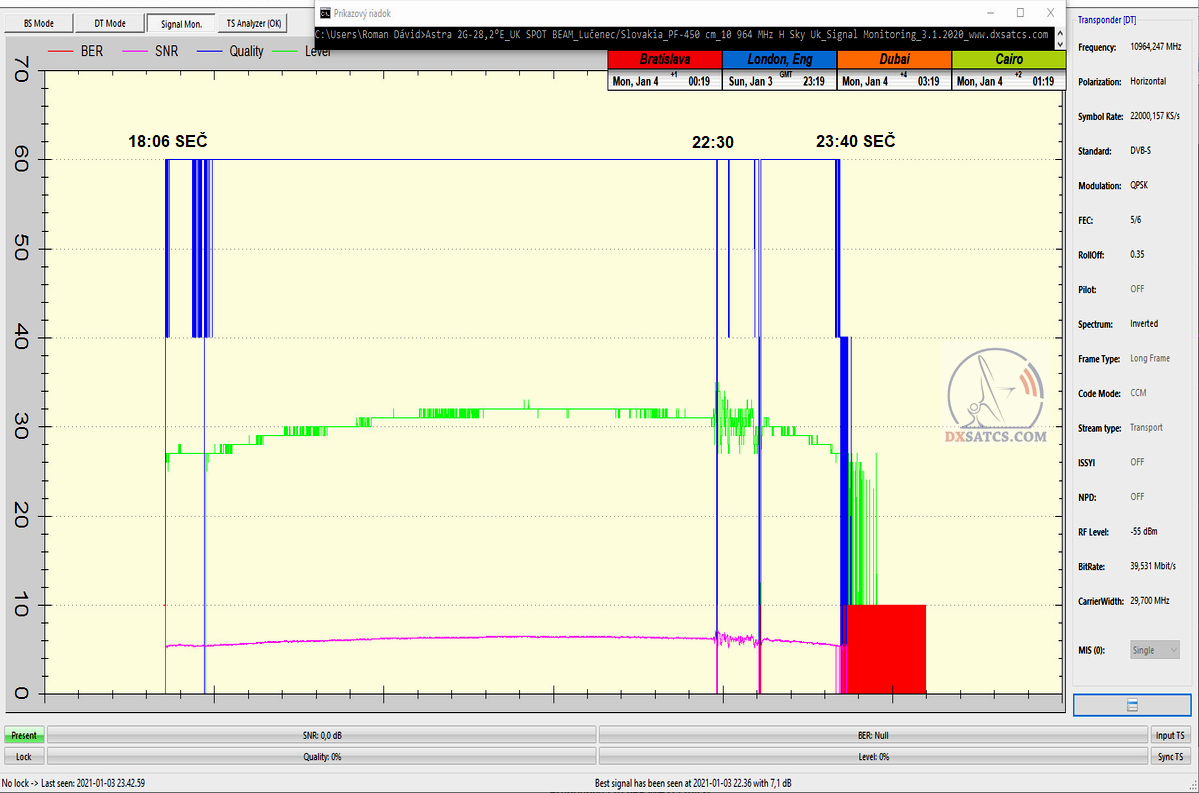
Task: Open the MIS Single dropdown
Action: point(1155,650)
